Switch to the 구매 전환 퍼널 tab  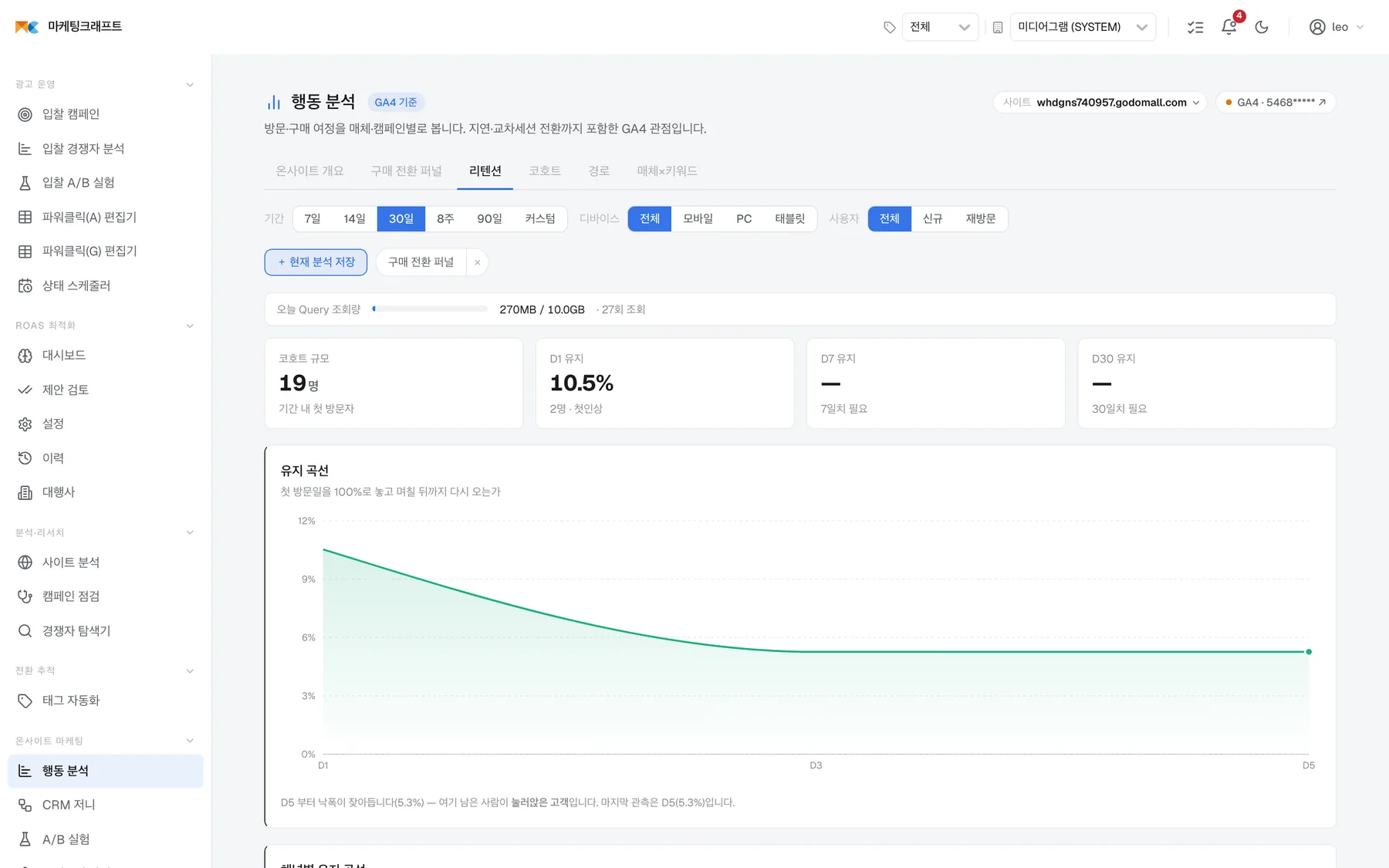click(407, 171)
